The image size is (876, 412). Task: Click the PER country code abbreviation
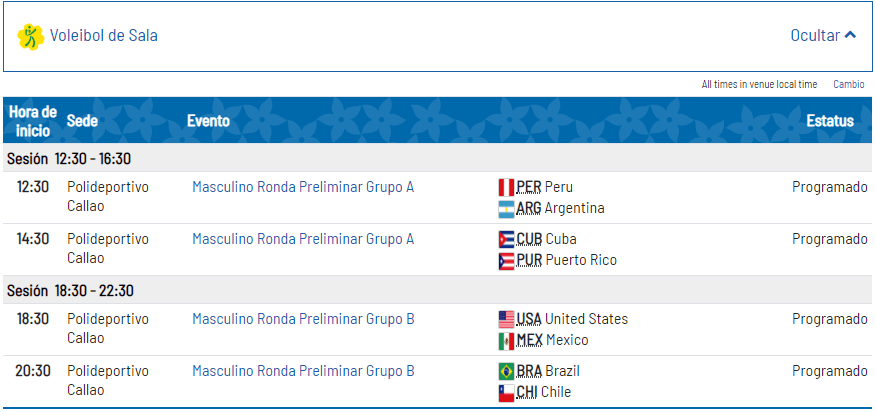tap(529, 187)
